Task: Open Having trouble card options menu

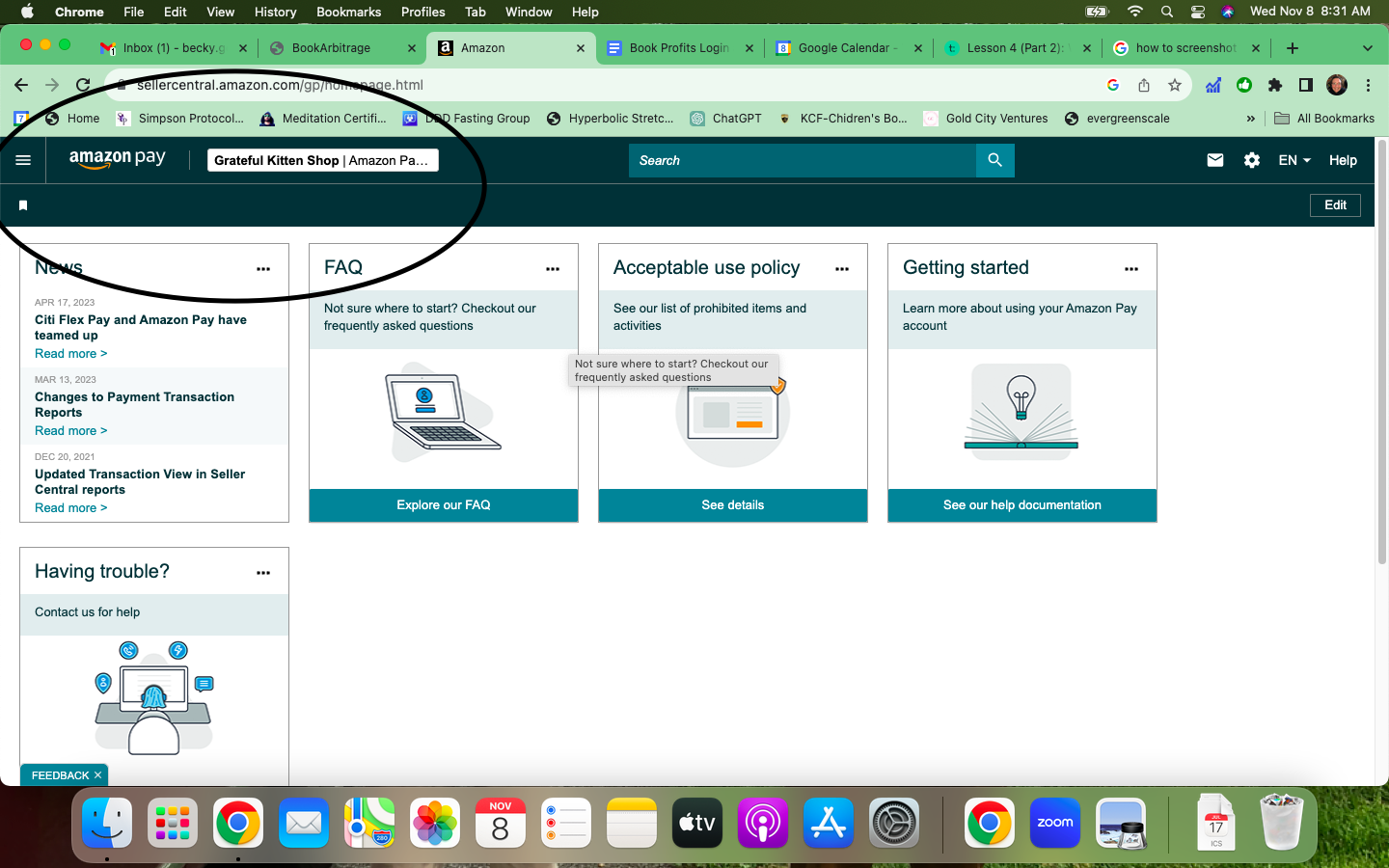Action: (x=263, y=573)
